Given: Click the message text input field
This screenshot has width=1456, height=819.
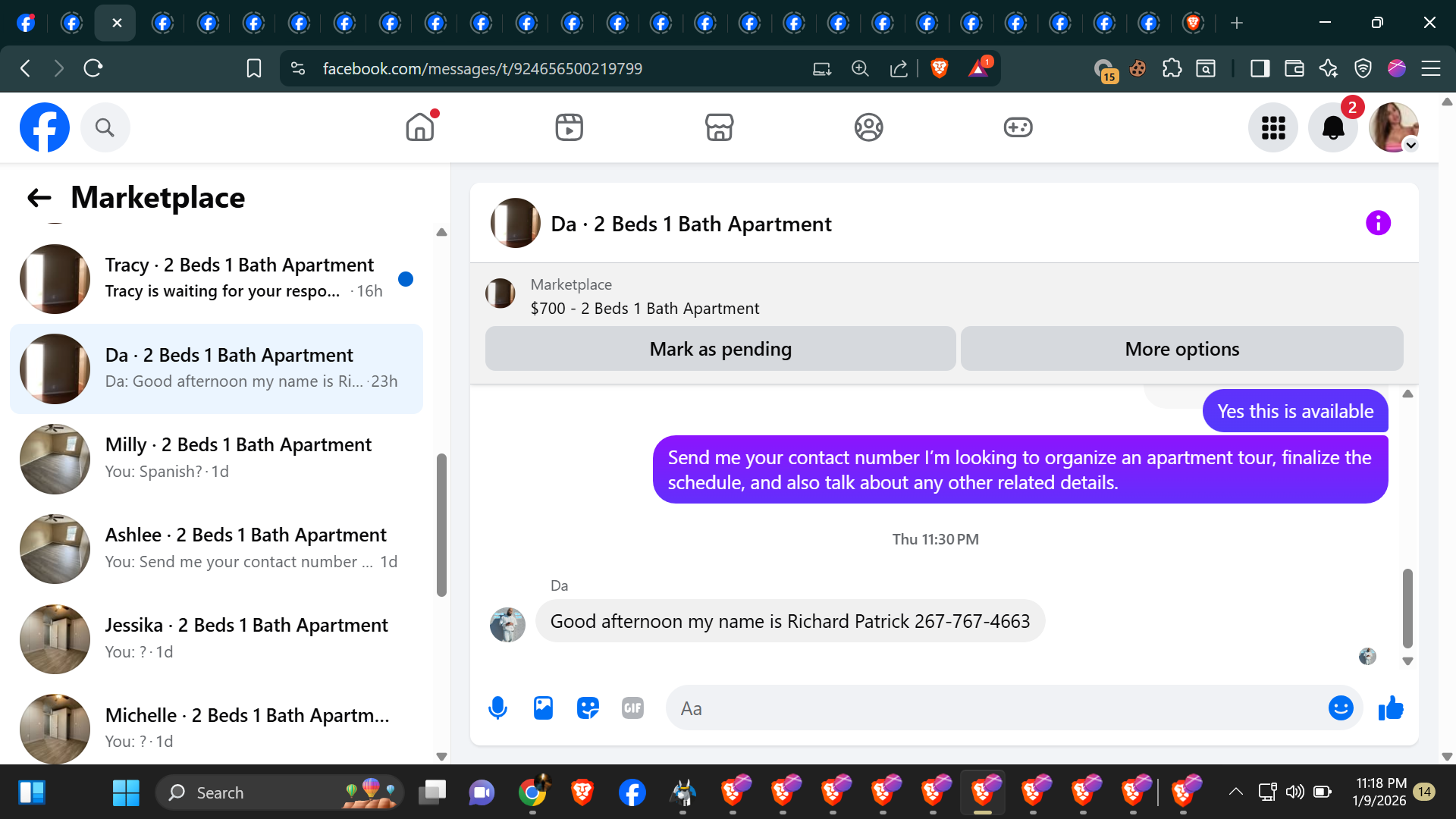Looking at the screenshot, I should 993,708.
